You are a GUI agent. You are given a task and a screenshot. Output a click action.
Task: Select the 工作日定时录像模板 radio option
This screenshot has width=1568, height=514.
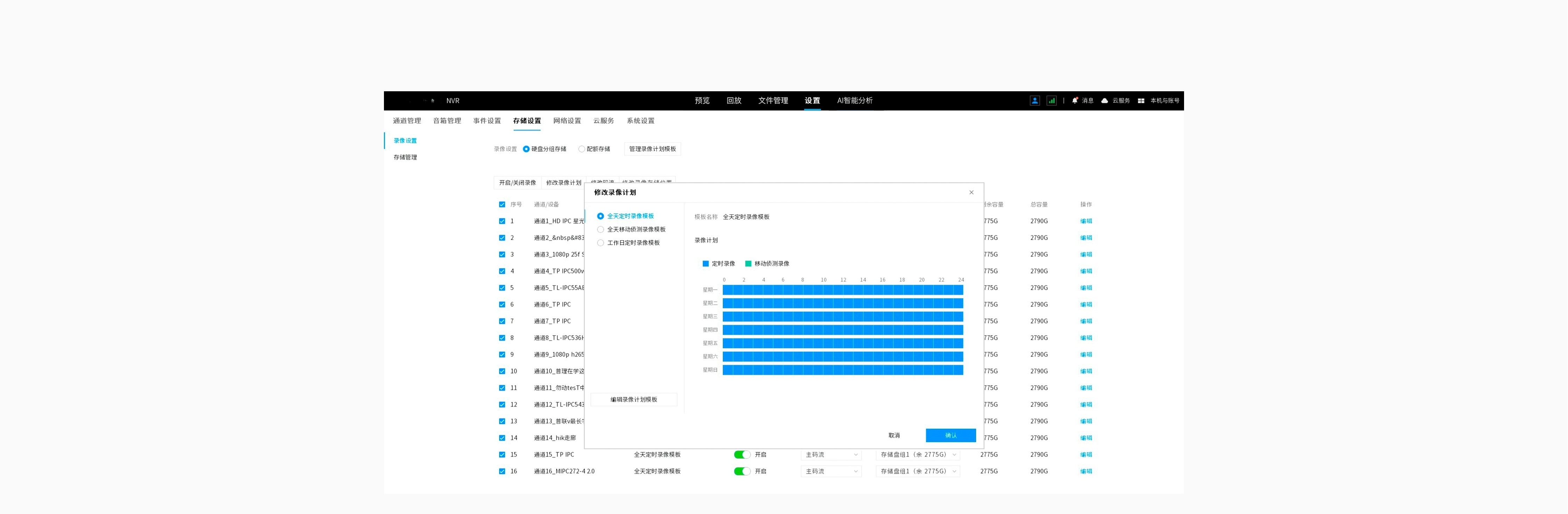(x=600, y=243)
